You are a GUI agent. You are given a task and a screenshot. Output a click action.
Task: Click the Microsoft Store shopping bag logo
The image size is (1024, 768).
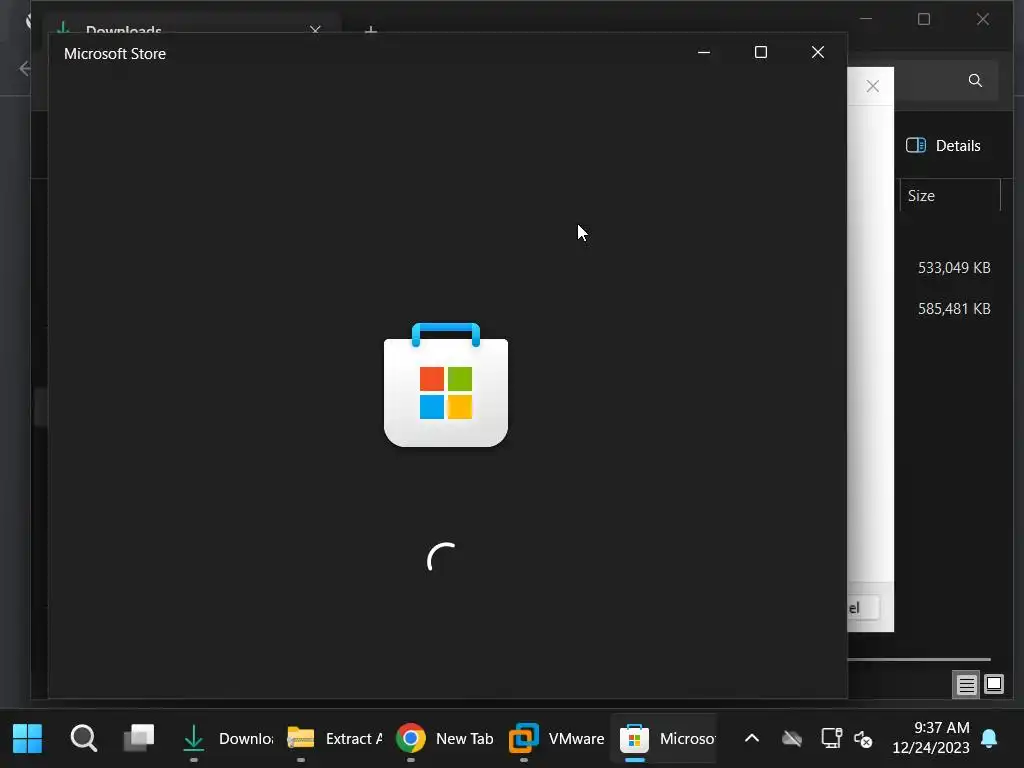pos(446,385)
